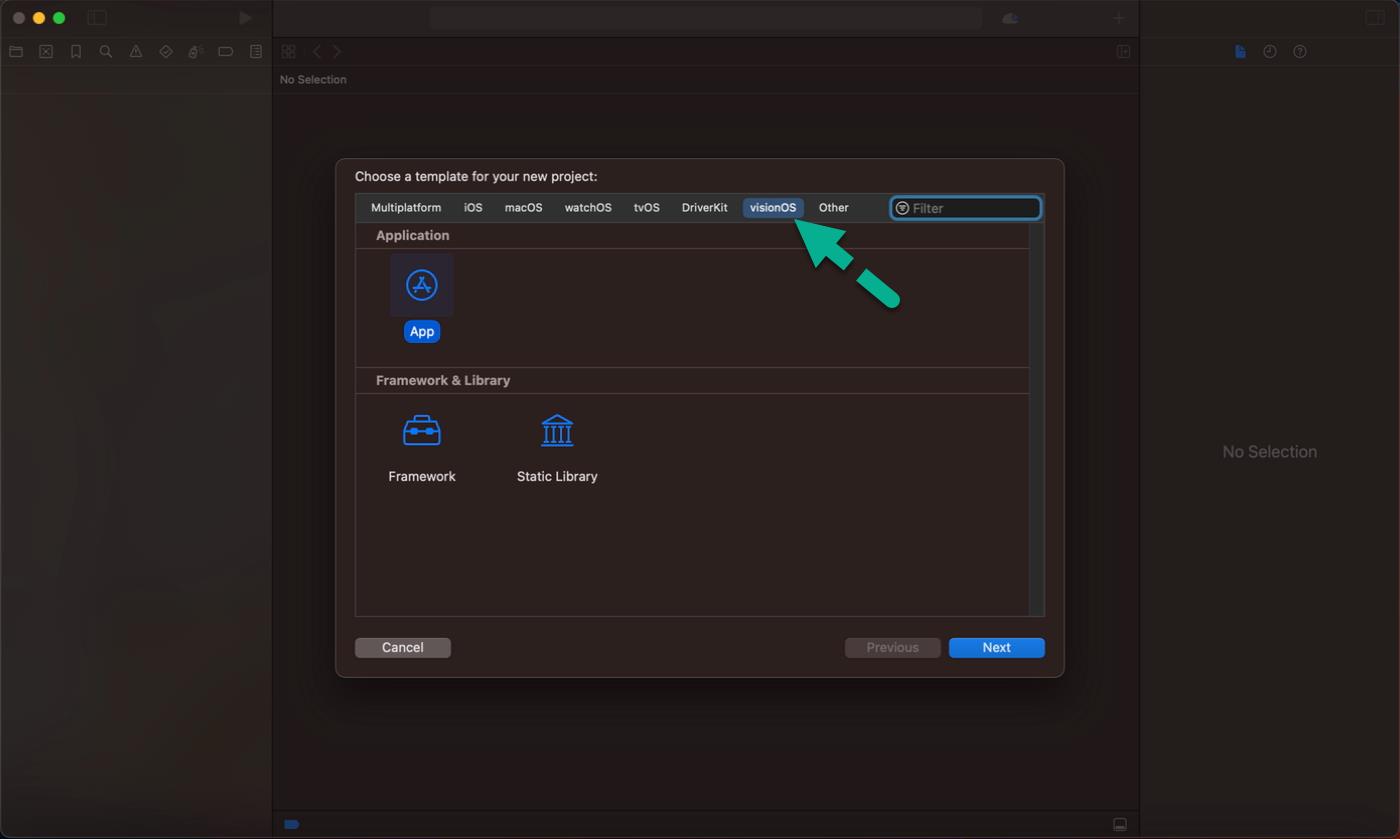Open the Bookmark navigator icon
The image size is (1400, 839).
coord(76,51)
